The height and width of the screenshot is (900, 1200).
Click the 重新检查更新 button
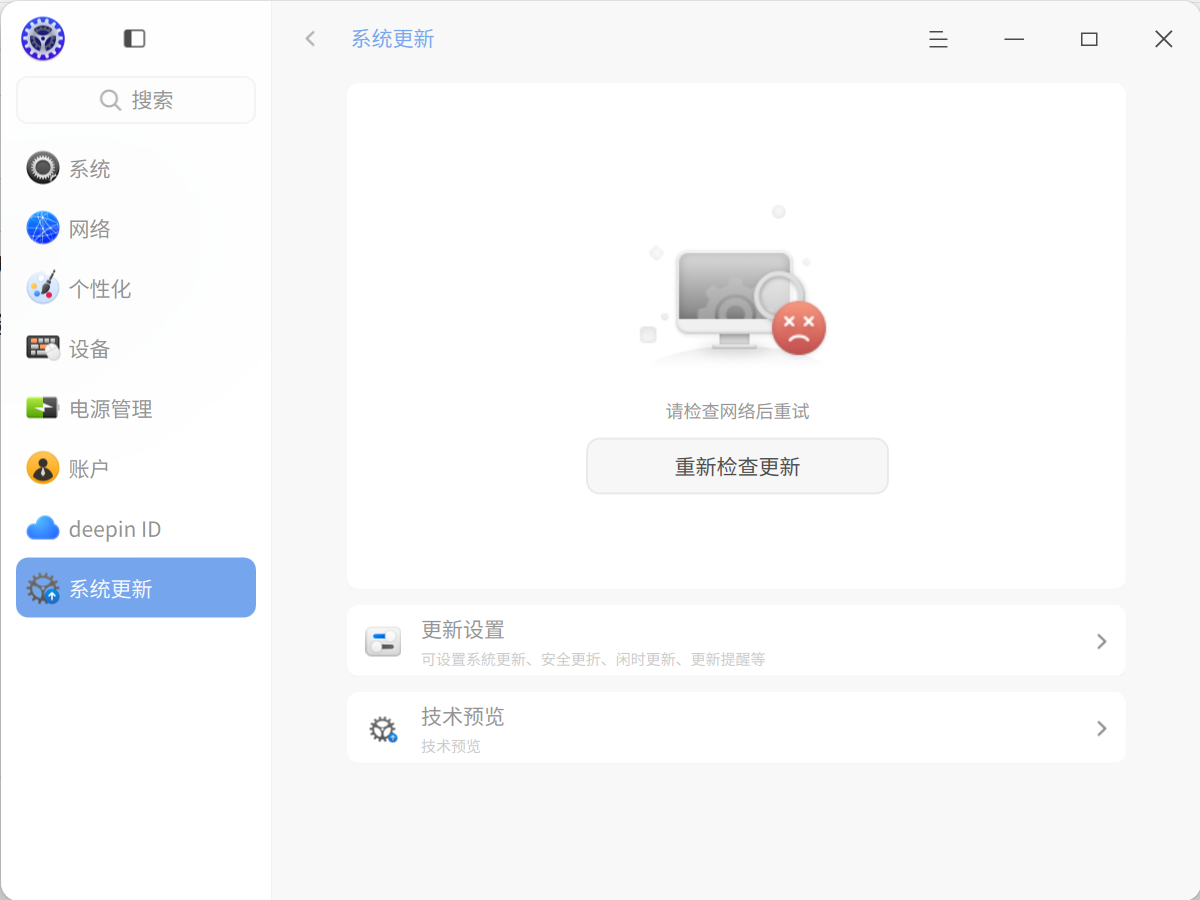tap(737, 466)
